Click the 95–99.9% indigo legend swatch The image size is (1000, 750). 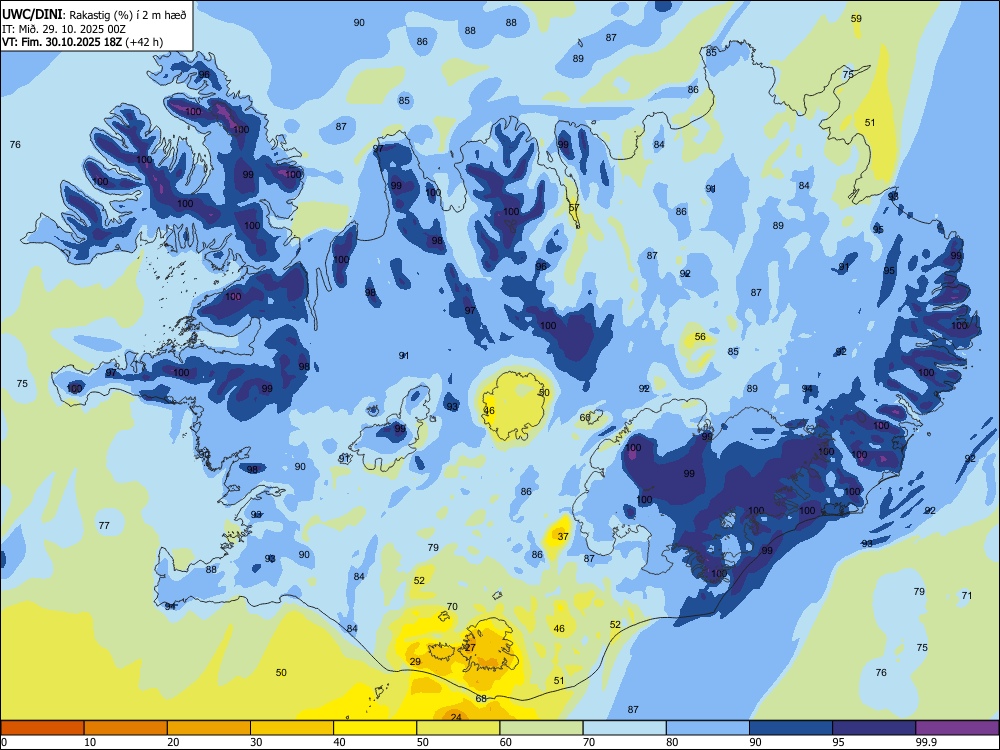click(x=874, y=728)
